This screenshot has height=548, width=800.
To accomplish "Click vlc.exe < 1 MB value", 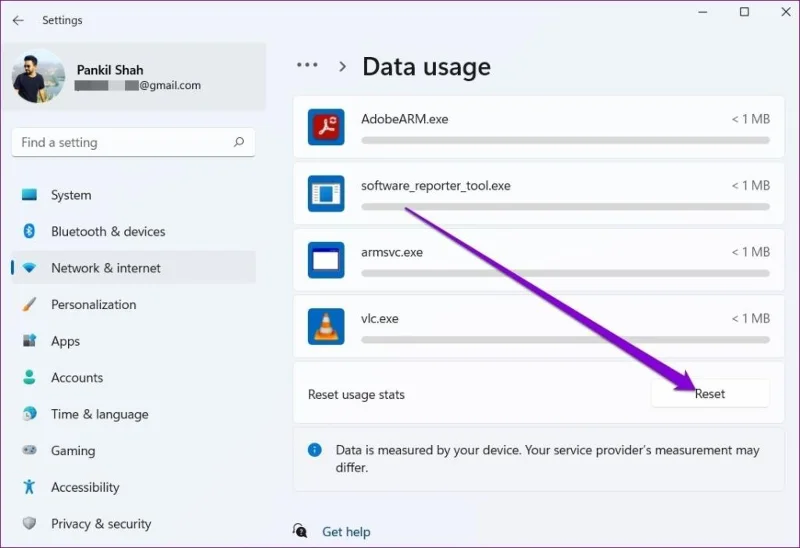I will pos(751,318).
